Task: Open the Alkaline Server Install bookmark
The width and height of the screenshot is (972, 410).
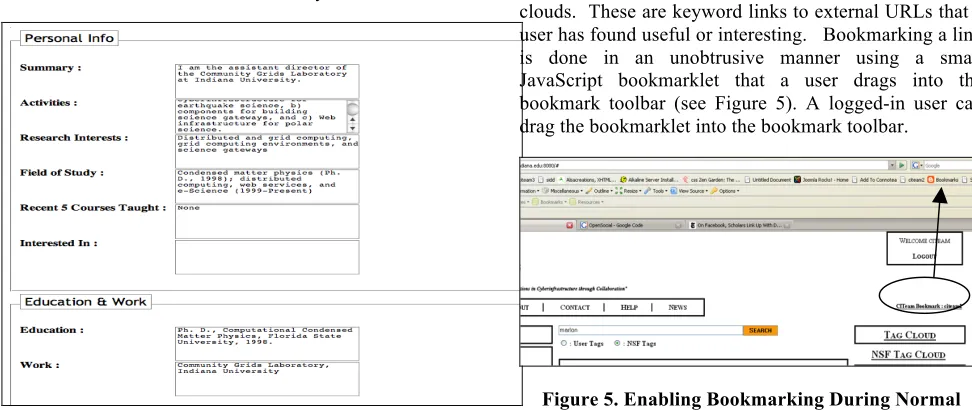Action: [648, 179]
